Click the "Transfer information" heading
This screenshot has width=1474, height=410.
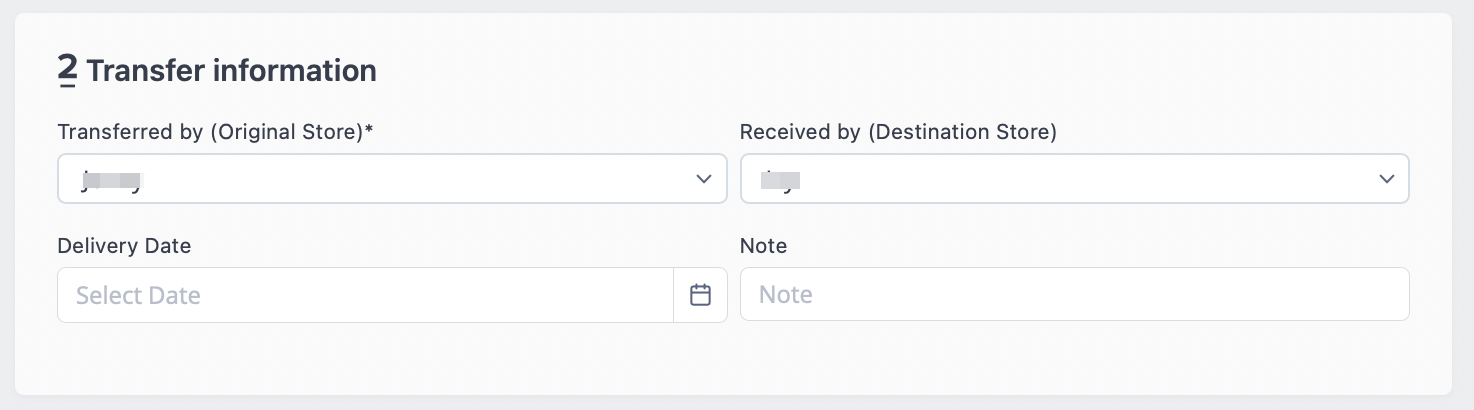click(x=231, y=71)
